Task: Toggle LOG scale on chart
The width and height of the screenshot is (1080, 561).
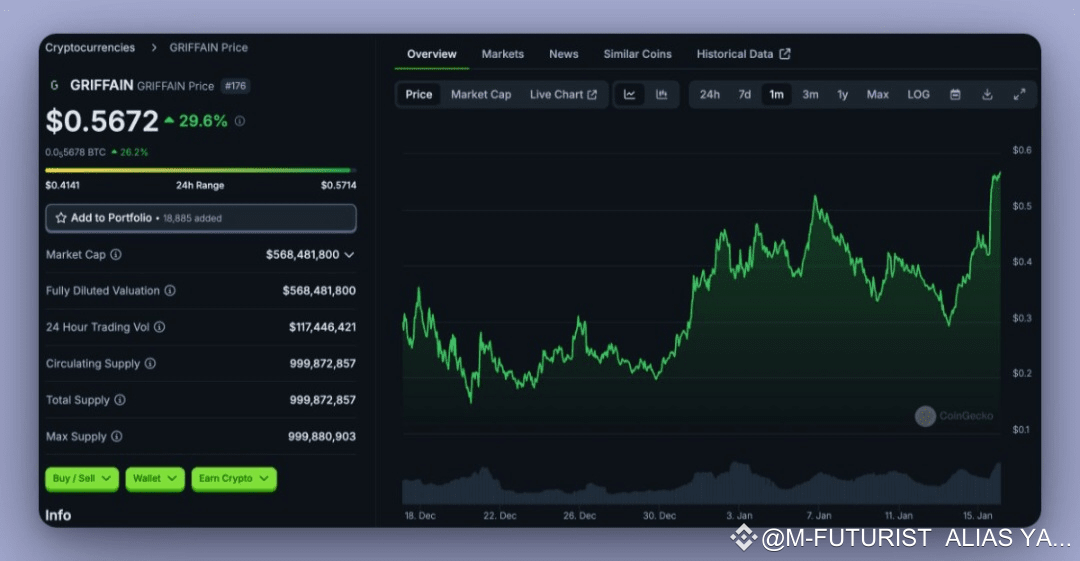Action: (x=918, y=94)
